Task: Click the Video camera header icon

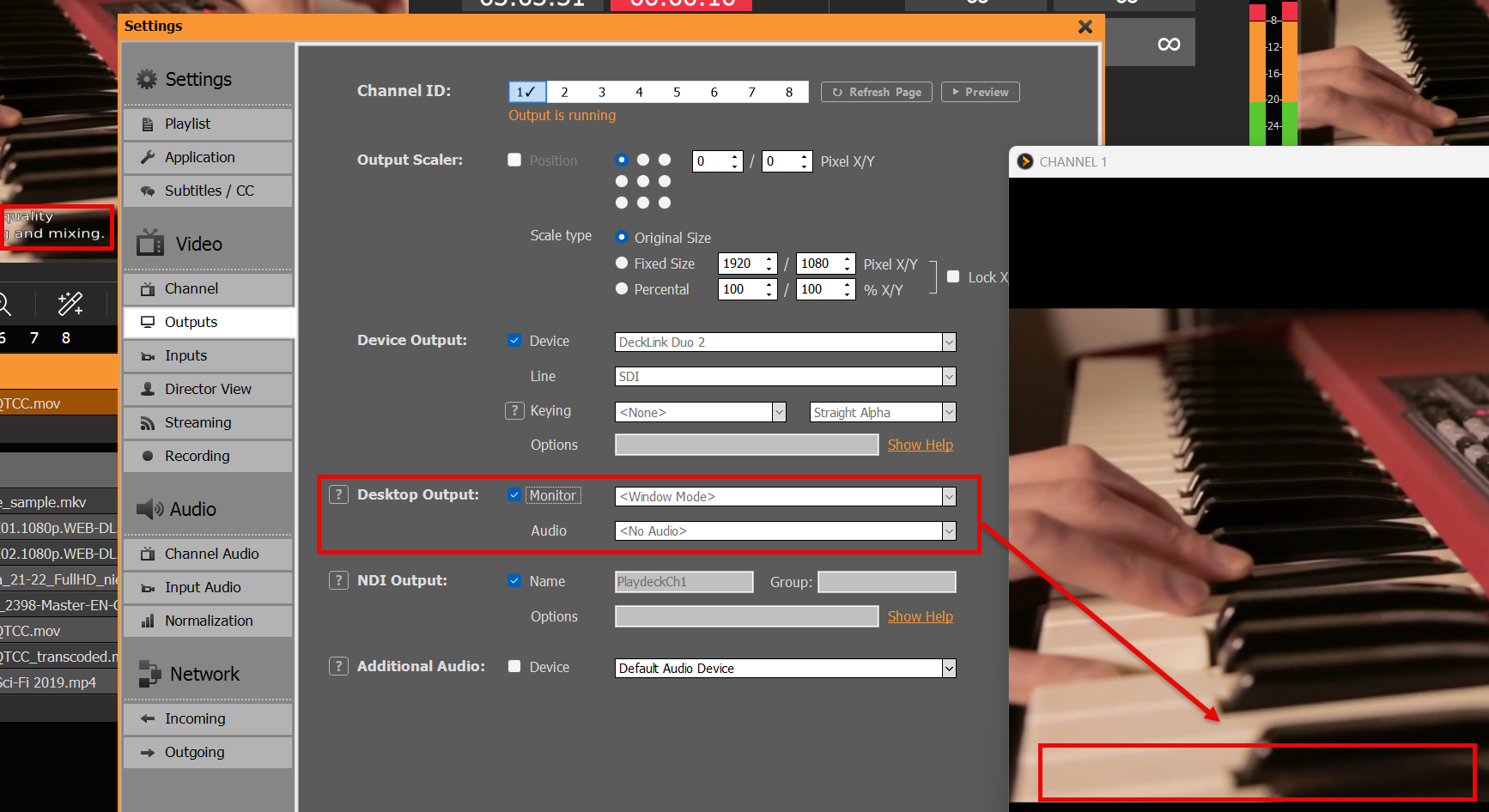Action: tap(150, 243)
